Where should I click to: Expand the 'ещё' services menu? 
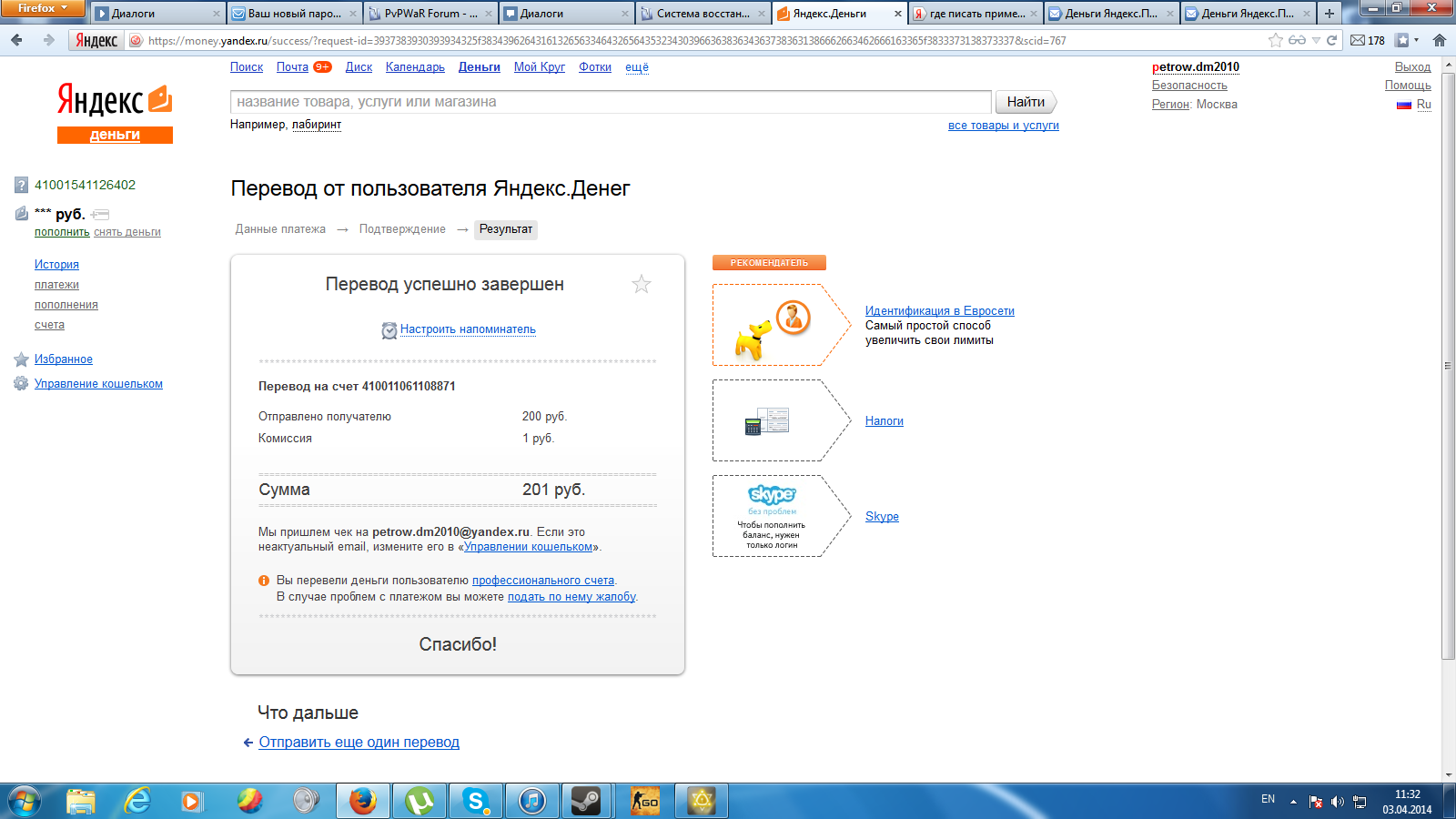tap(637, 67)
